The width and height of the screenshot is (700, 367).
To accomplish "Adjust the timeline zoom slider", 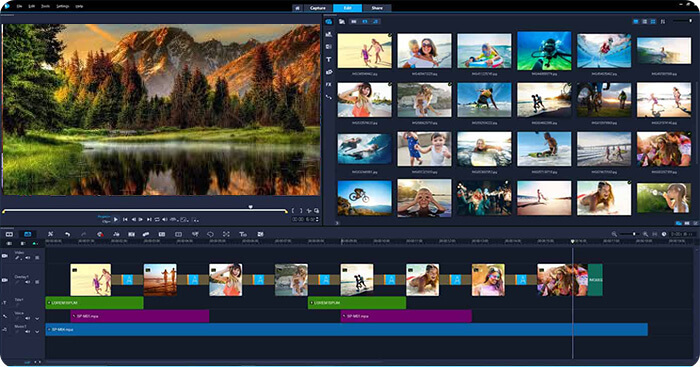I will point(629,234).
